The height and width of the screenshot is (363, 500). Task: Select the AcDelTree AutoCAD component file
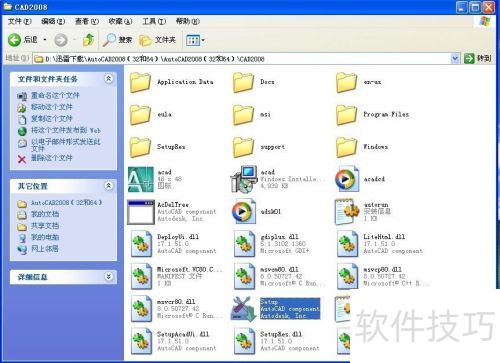tap(172, 212)
